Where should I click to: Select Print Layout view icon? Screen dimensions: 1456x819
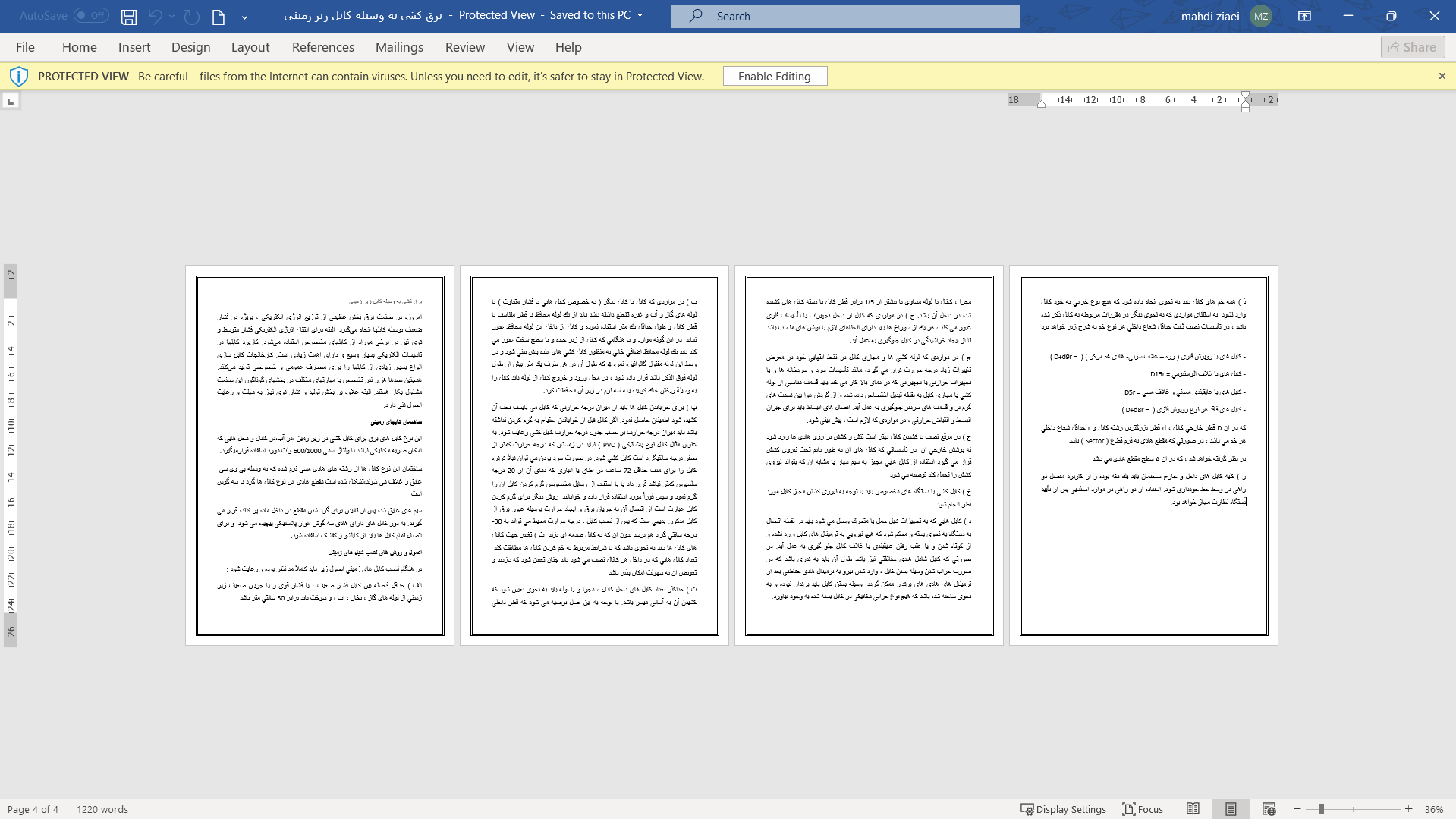1231,809
